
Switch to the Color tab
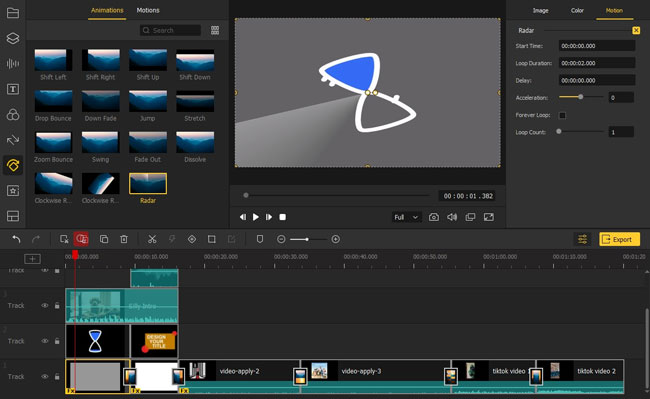577,10
